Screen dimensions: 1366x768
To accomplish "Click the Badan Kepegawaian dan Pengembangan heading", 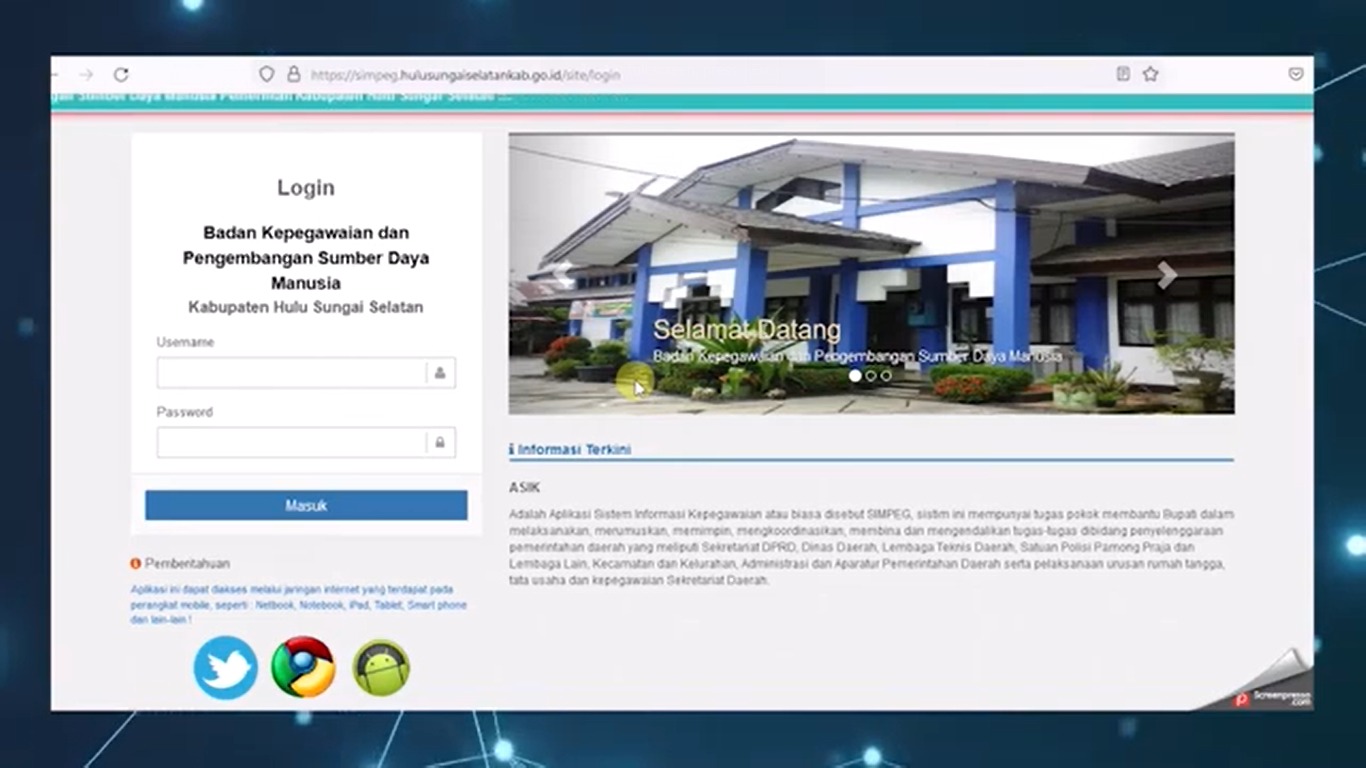I will point(306,258).
